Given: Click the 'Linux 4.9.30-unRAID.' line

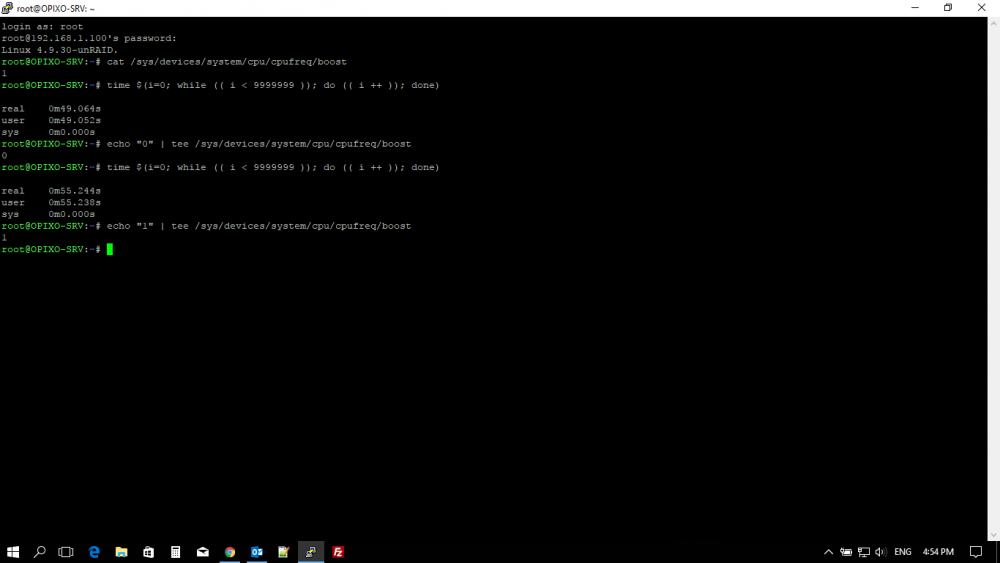Looking at the screenshot, I should (59, 50).
